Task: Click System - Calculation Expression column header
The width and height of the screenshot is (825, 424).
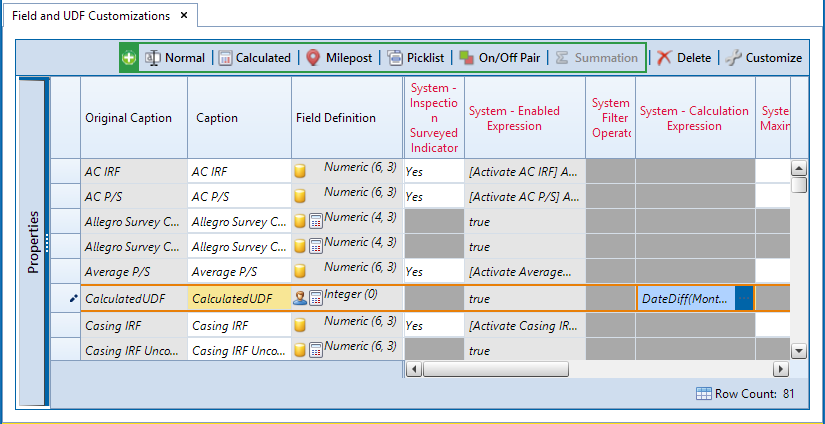Action: tap(696, 118)
